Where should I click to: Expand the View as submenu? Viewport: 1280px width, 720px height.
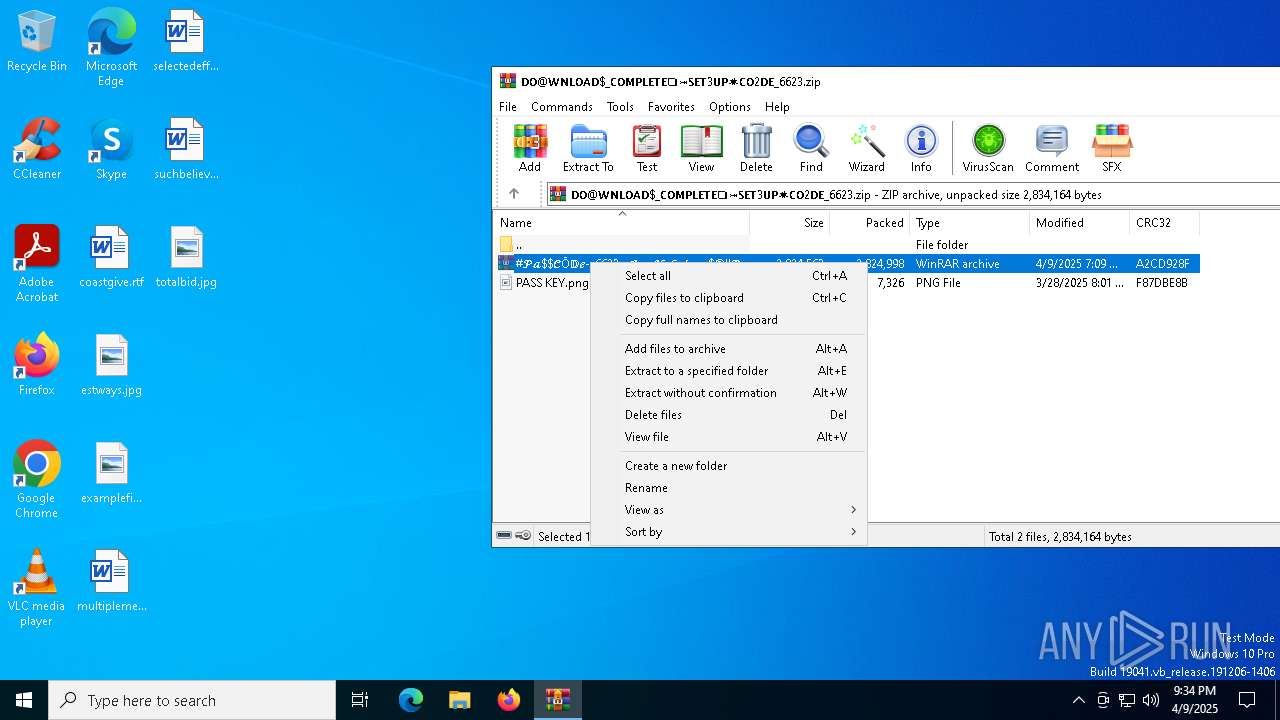pyautogui.click(x=729, y=510)
